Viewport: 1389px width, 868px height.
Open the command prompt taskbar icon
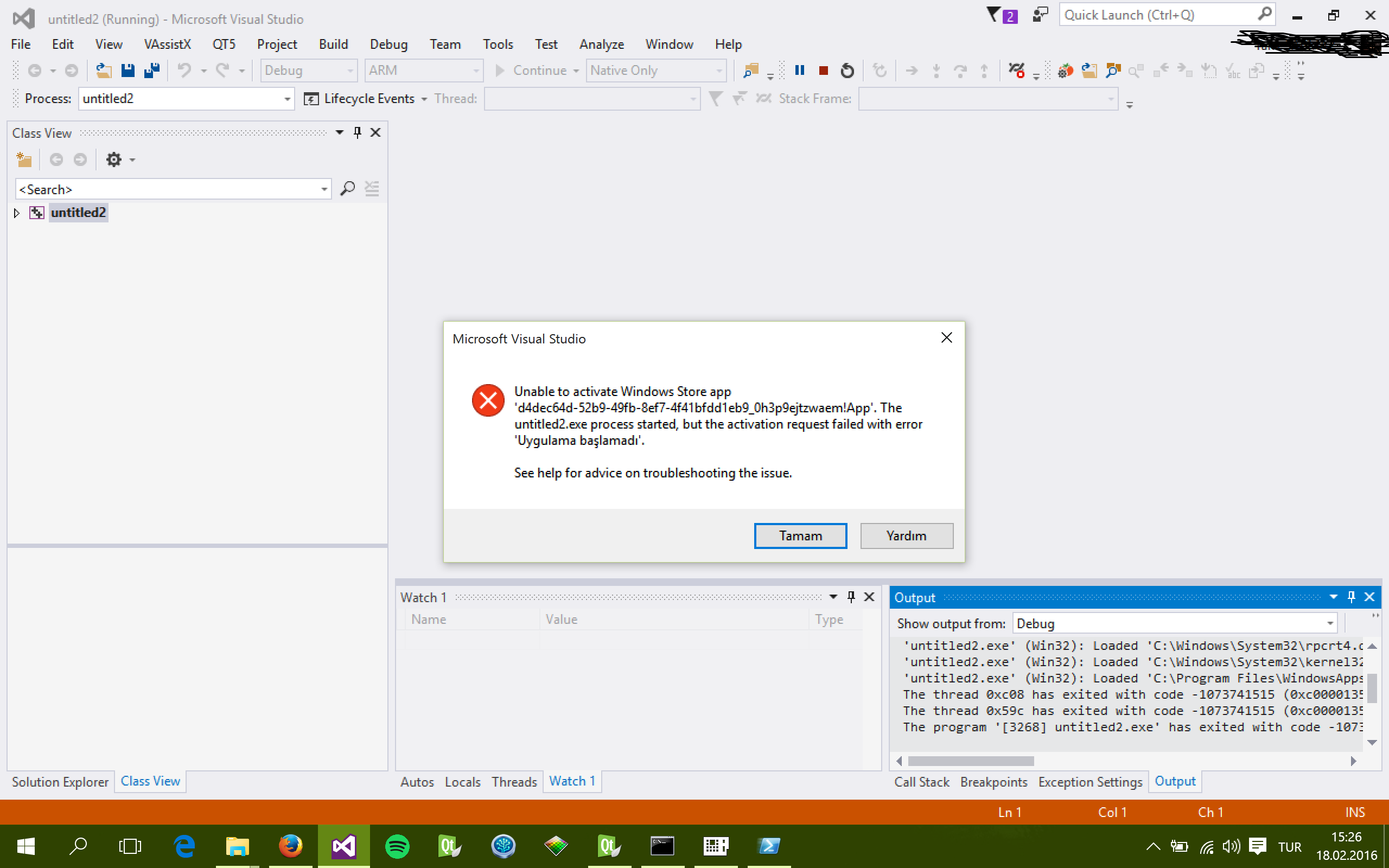[x=662, y=846]
